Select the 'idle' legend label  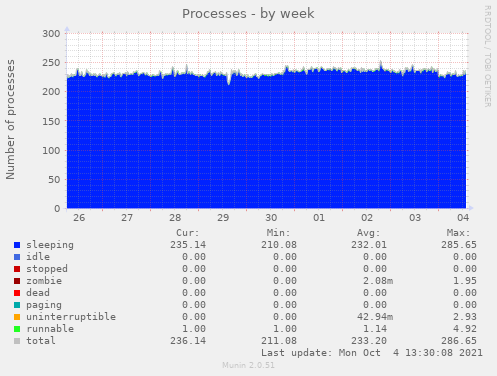(38, 257)
